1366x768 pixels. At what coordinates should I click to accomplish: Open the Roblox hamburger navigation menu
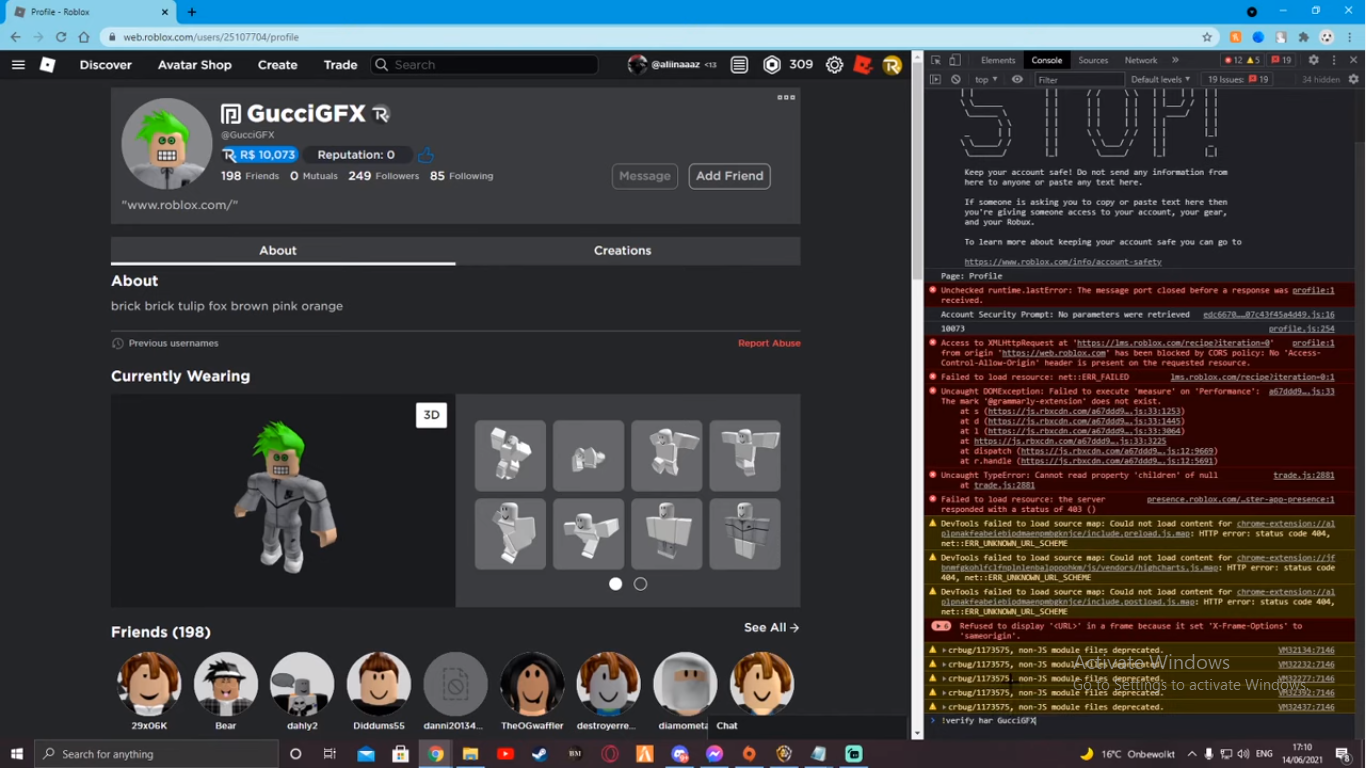tap(18, 65)
